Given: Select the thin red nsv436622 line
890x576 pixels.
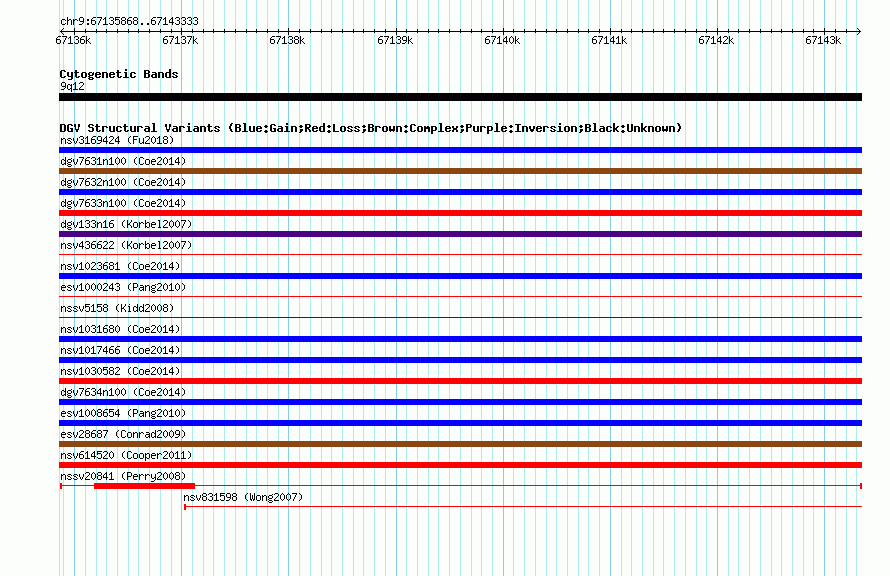Looking at the screenshot, I should [x=460, y=254].
